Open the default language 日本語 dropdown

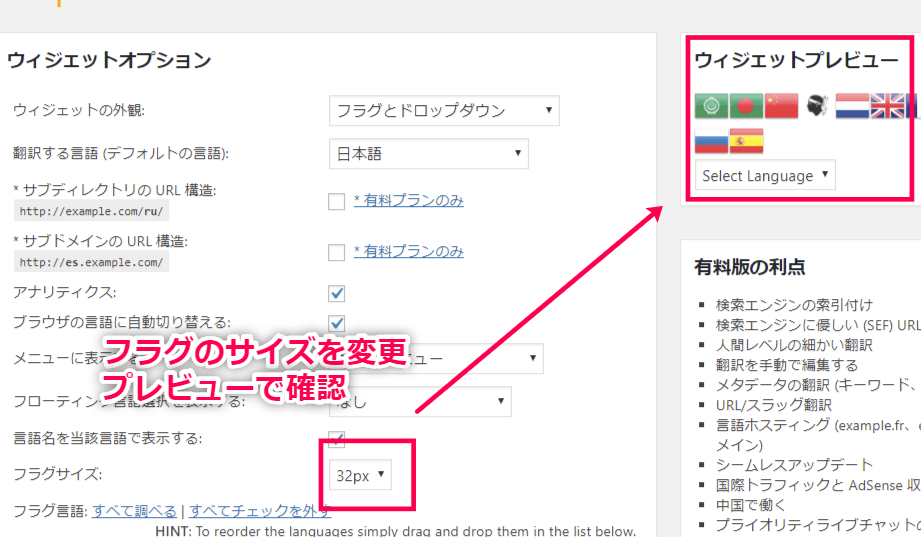[x=428, y=154]
